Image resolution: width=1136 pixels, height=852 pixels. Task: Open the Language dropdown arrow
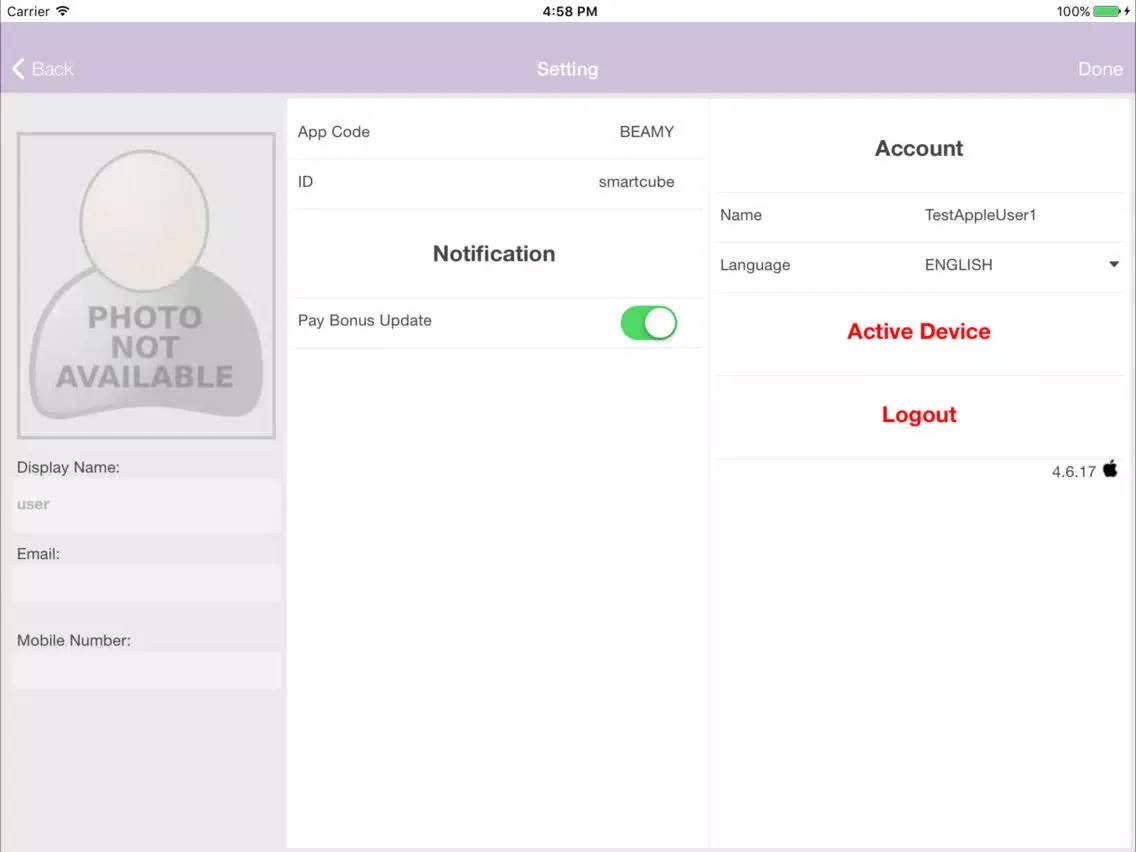click(x=1114, y=265)
